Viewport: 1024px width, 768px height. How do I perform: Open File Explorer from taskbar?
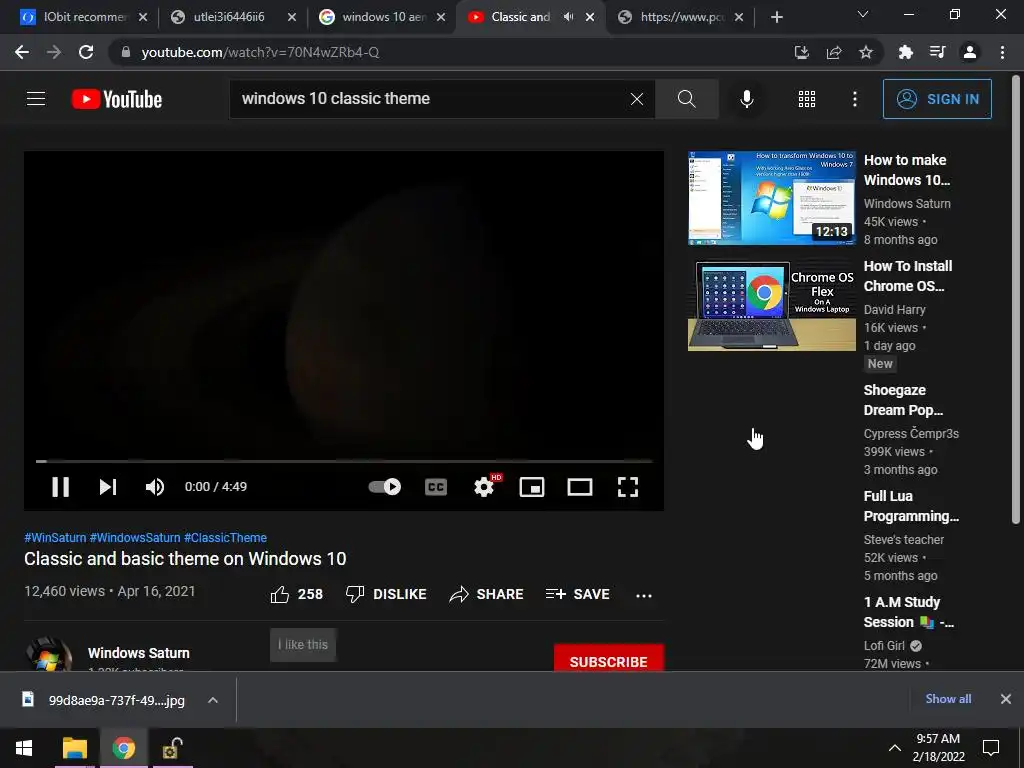click(74, 748)
